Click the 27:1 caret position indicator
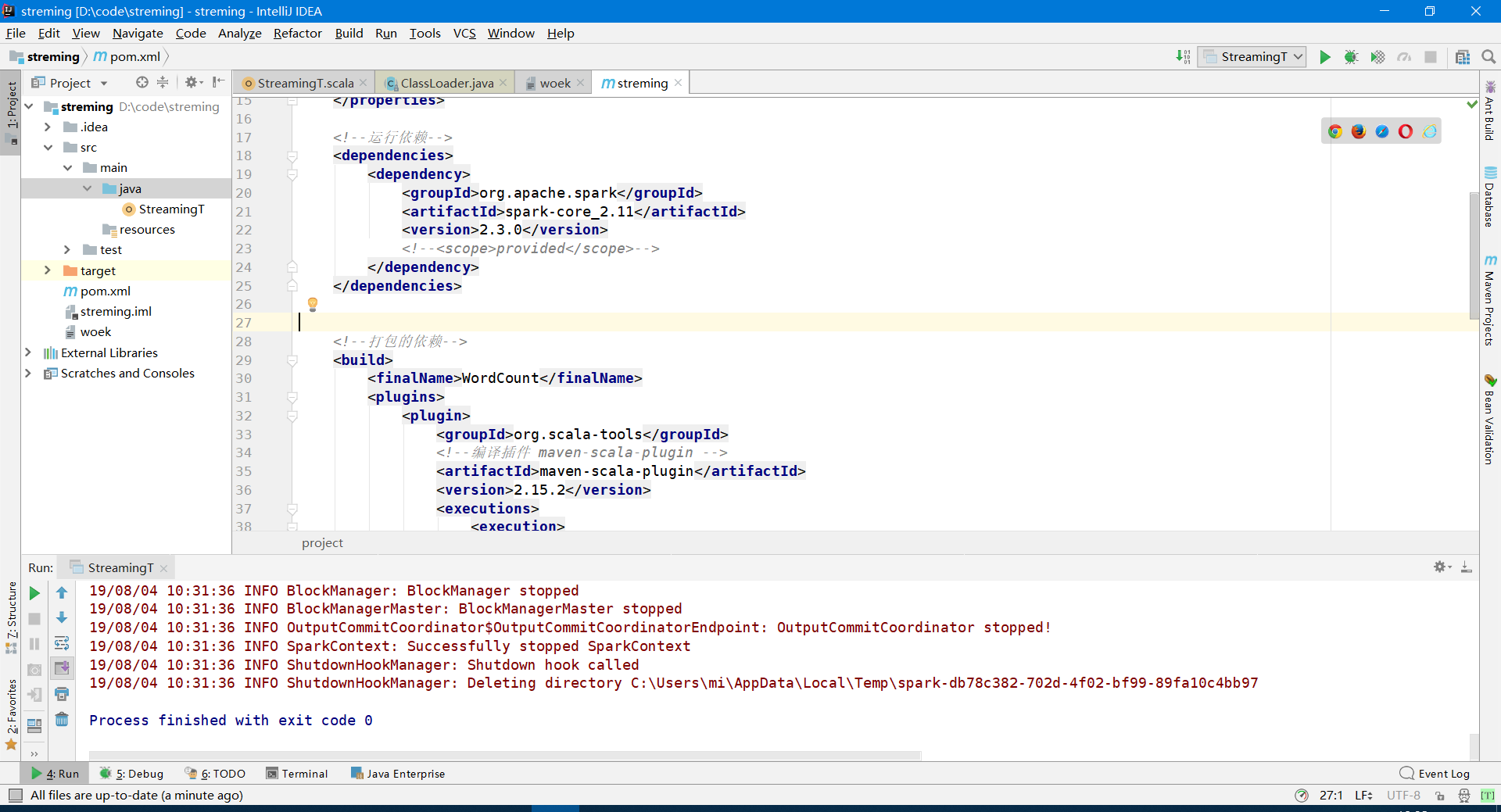1501x812 pixels. pos(1331,796)
